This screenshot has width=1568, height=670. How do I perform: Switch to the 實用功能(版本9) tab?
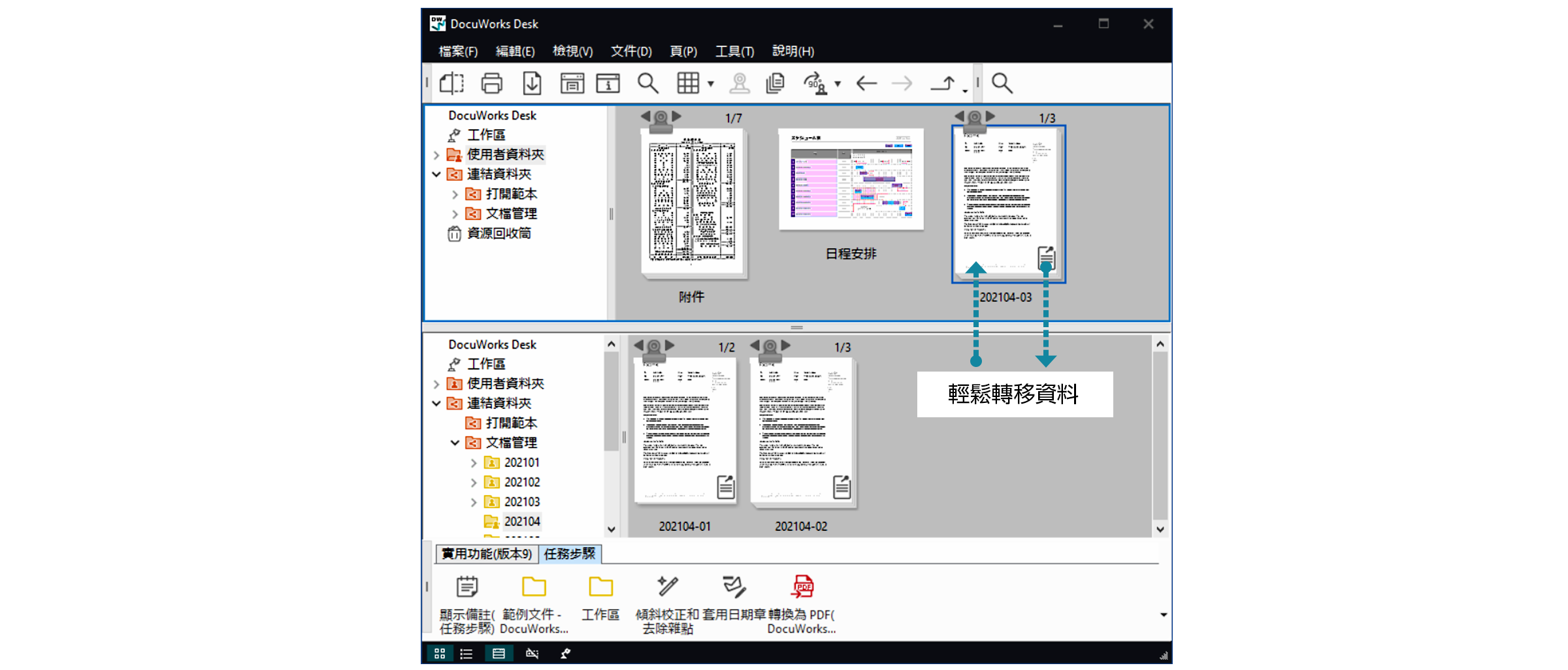pyautogui.click(x=487, y=554)
